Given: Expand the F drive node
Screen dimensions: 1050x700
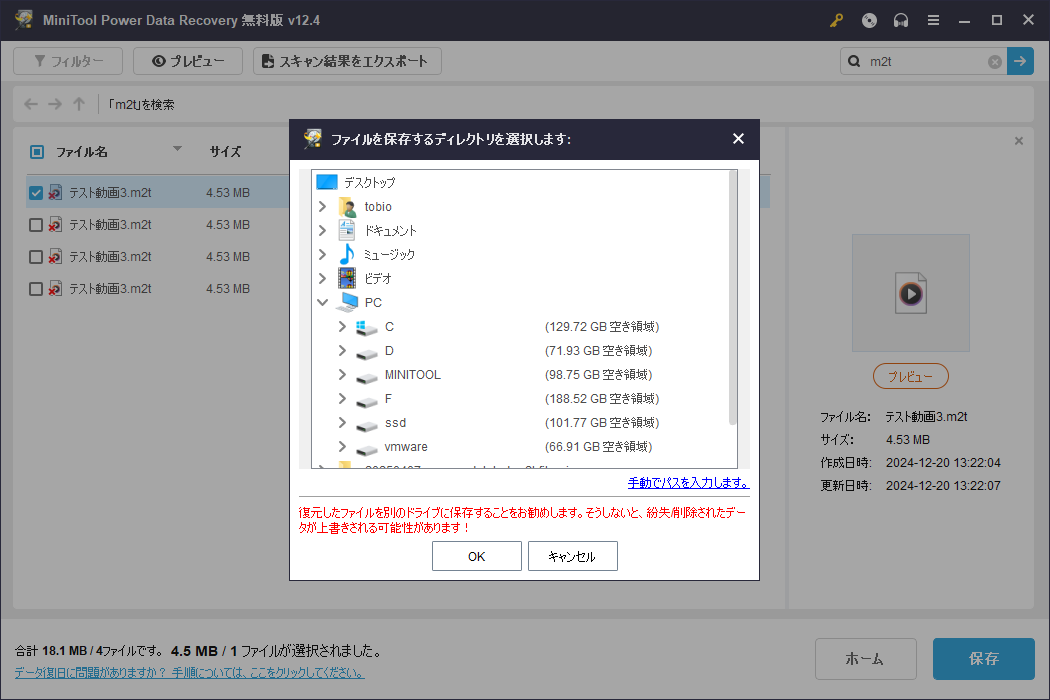Looking at the screenshot, I should 342,399.
